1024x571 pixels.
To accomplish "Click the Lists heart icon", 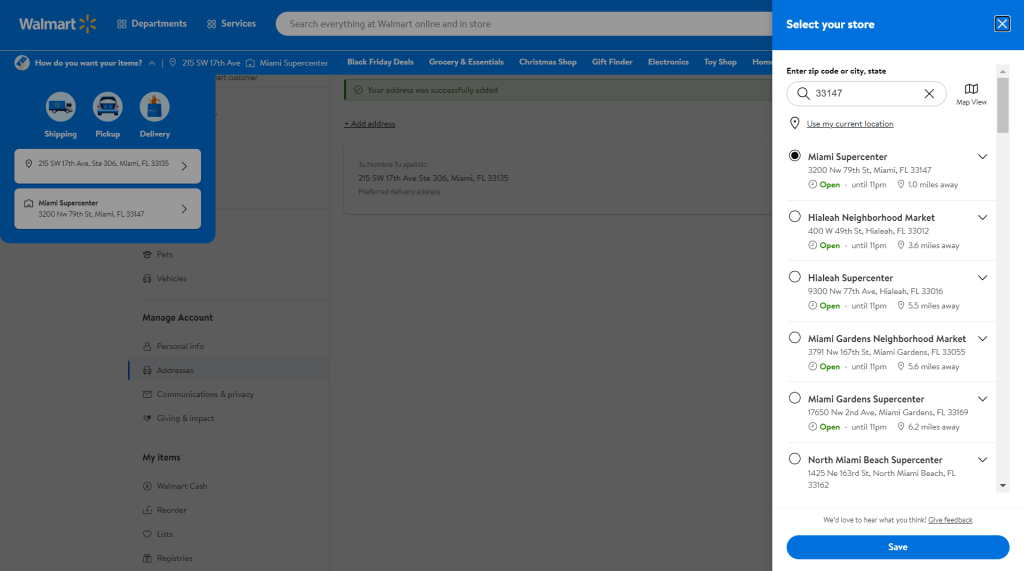I will coord(147,534).
